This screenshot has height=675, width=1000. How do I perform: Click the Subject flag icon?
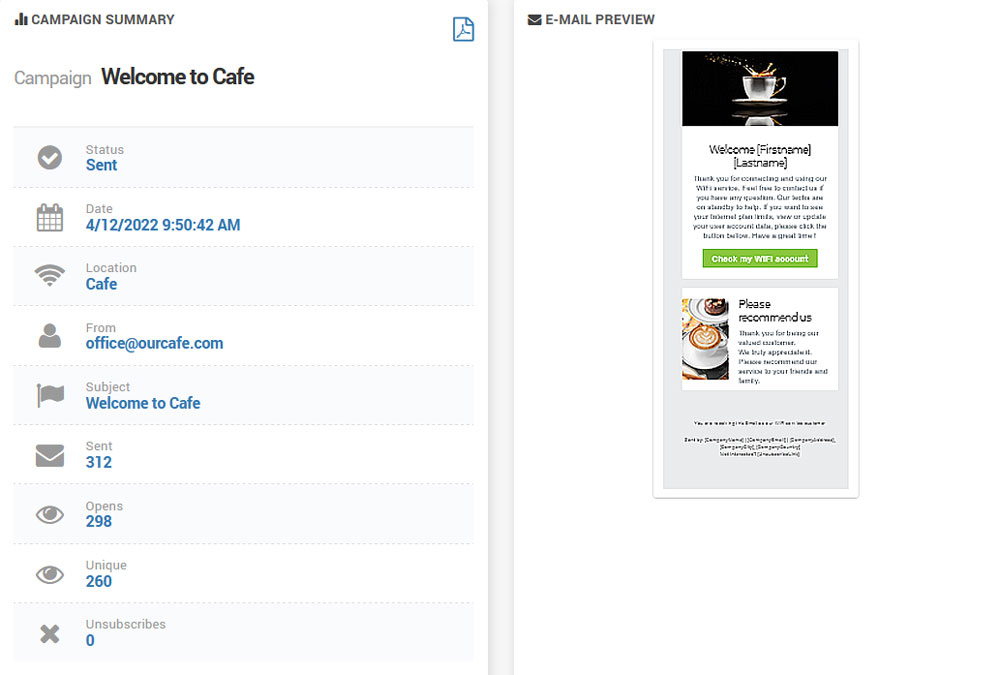(50, 396)
